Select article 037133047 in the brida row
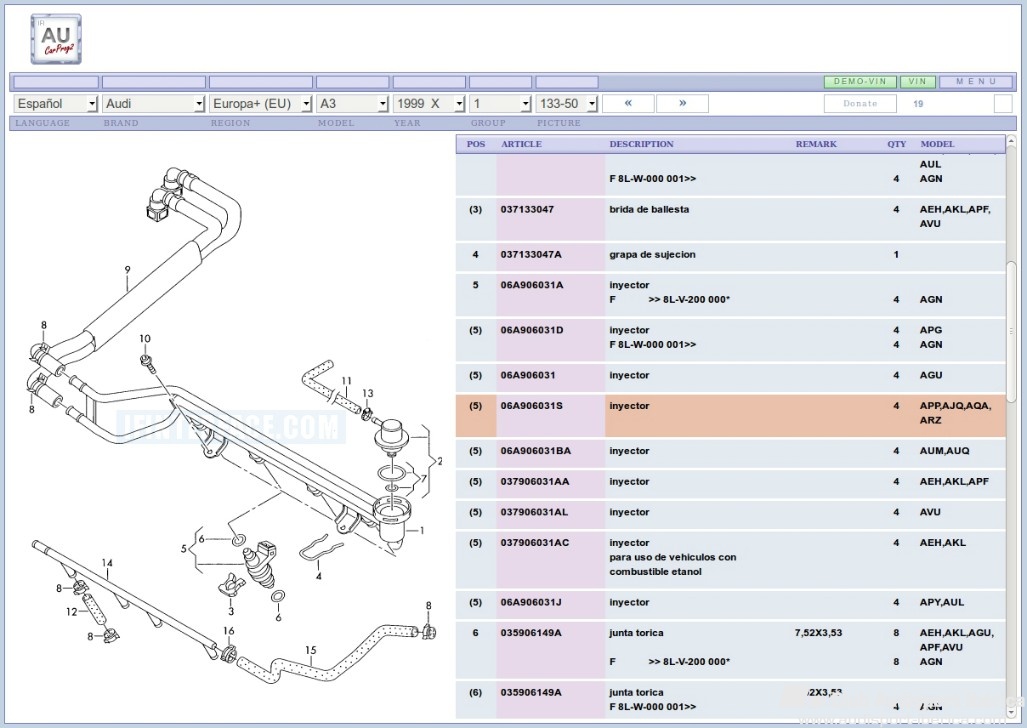Screen dimensions: 1027x728 pyautogui.click(x=527, y=210)
